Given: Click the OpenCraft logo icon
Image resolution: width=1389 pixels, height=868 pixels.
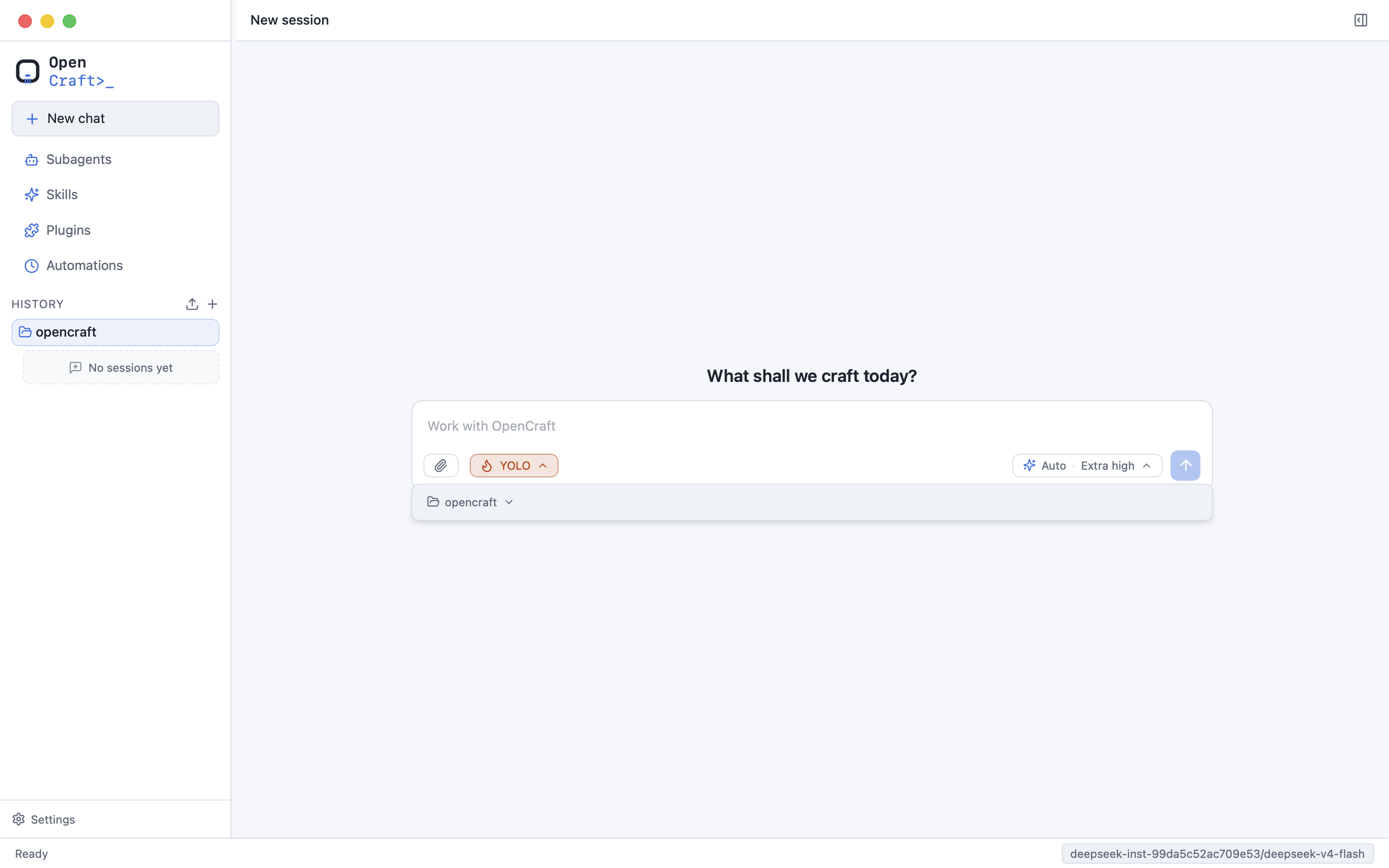Looking at the screenshot, I should point(27,71).
